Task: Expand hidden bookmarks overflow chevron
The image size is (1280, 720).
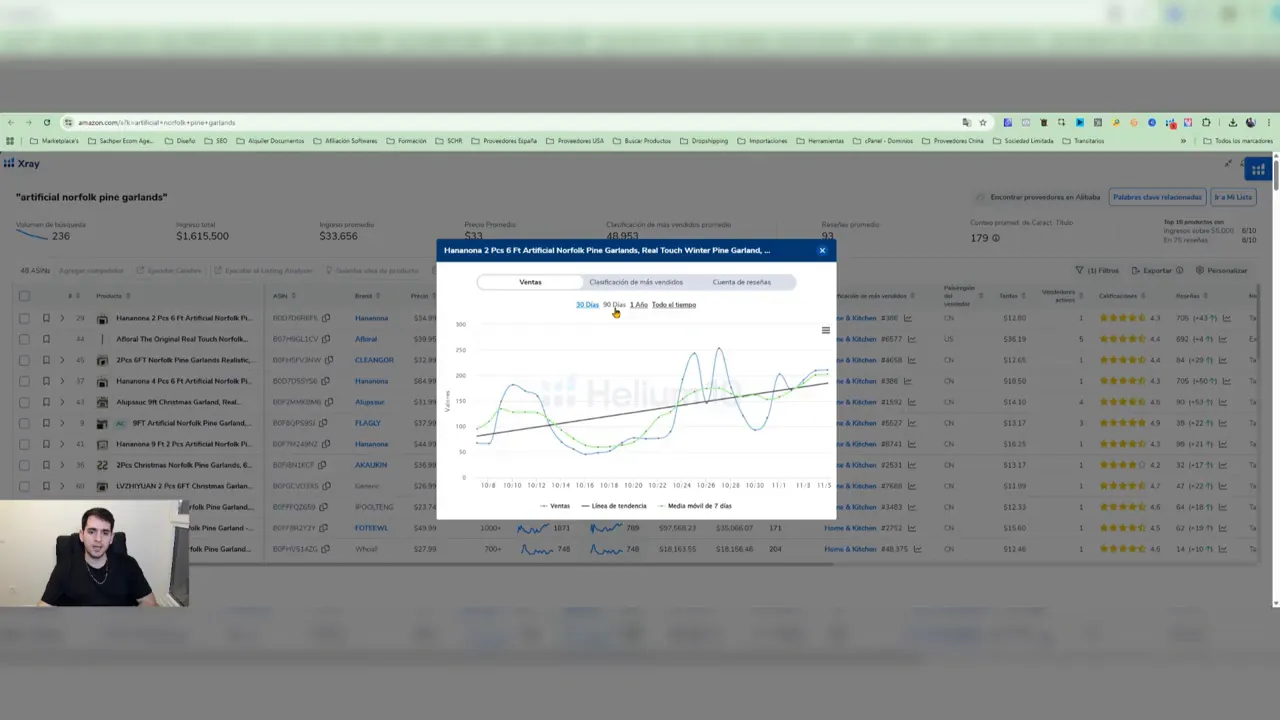Action: pyautogui.click(x=1183, y=141)
